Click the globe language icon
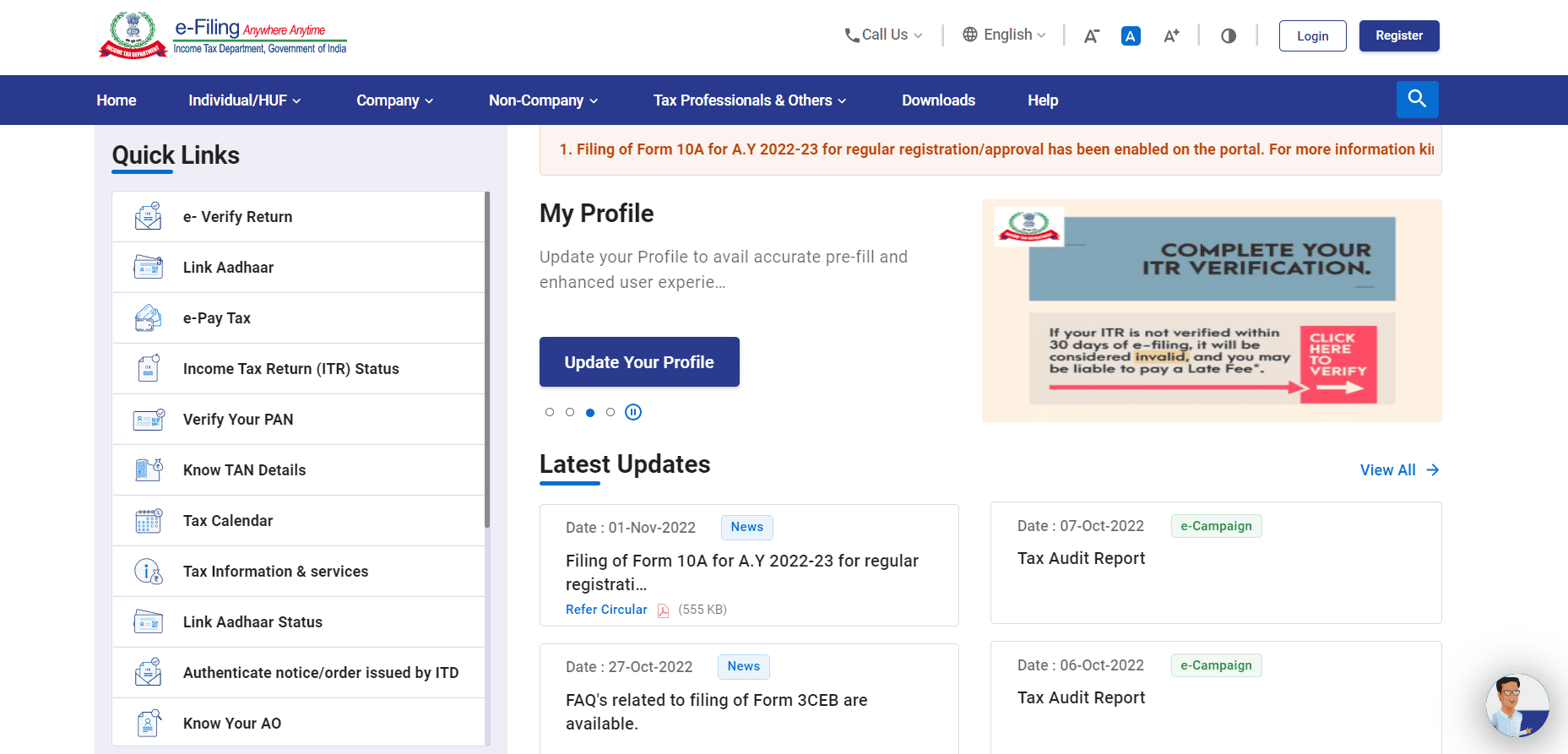 970,35
